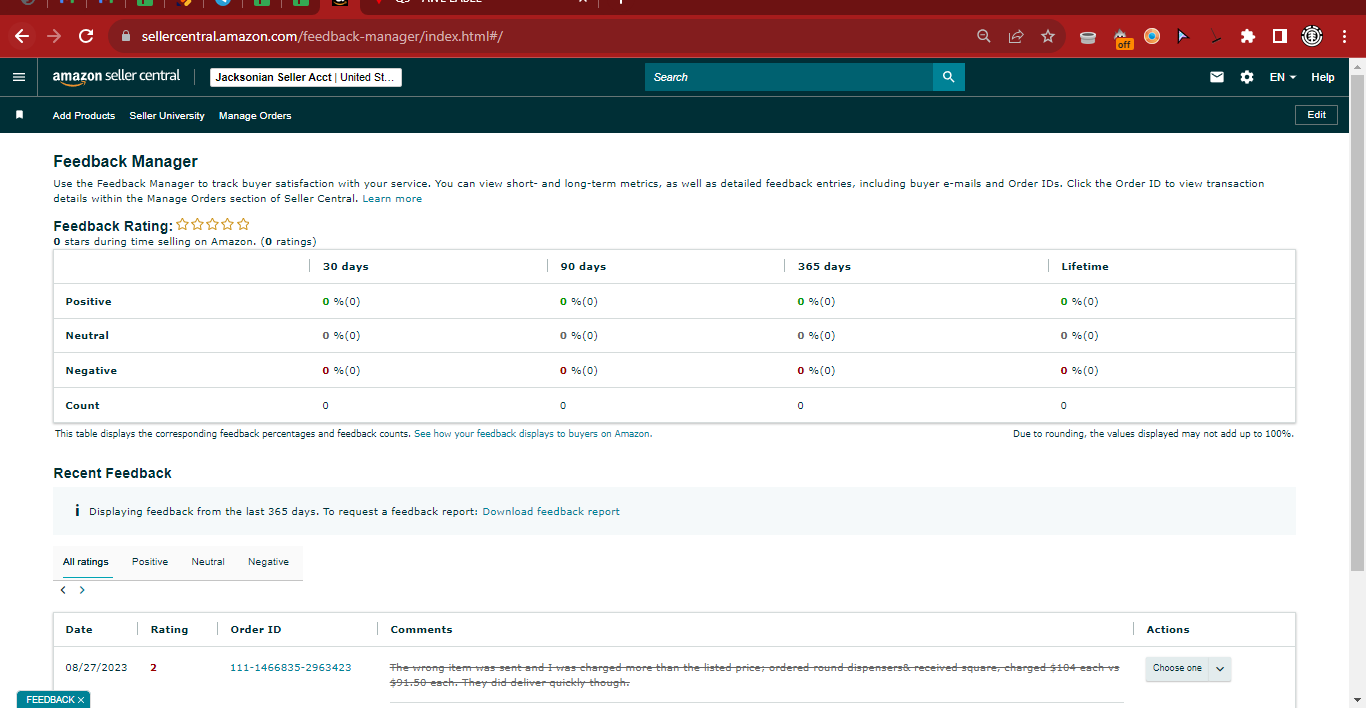Click the Lifetime column header
Image resolution: width=1366 pixels, height=708 pixels.
click(x=1085, y=267)
